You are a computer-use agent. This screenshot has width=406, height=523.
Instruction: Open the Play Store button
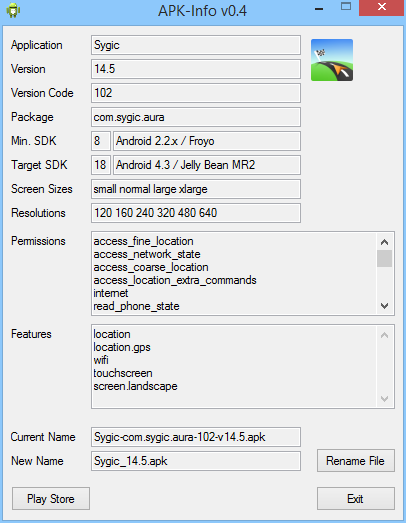(51, 499)
